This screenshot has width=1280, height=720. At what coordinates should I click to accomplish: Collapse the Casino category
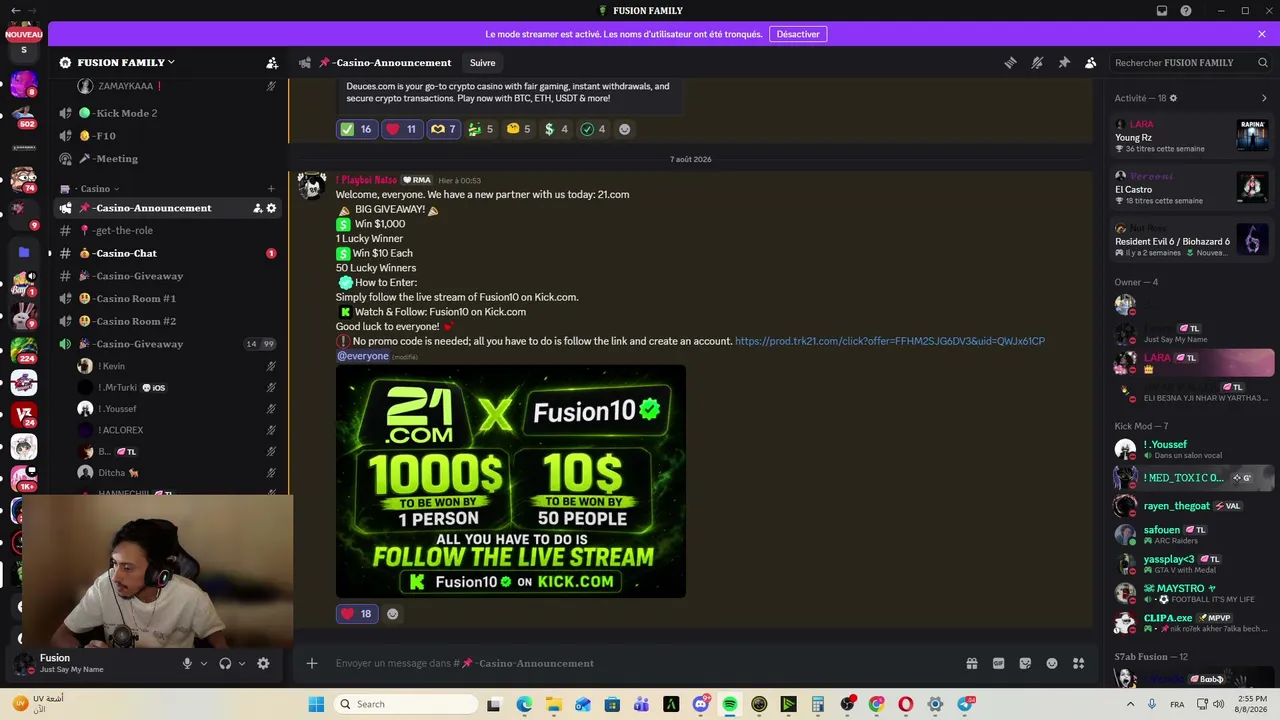(98, 189)
